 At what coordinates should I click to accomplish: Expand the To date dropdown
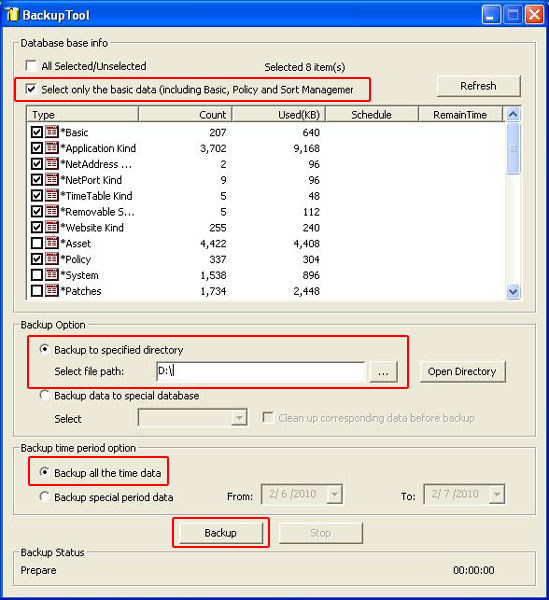pos(497,494)
